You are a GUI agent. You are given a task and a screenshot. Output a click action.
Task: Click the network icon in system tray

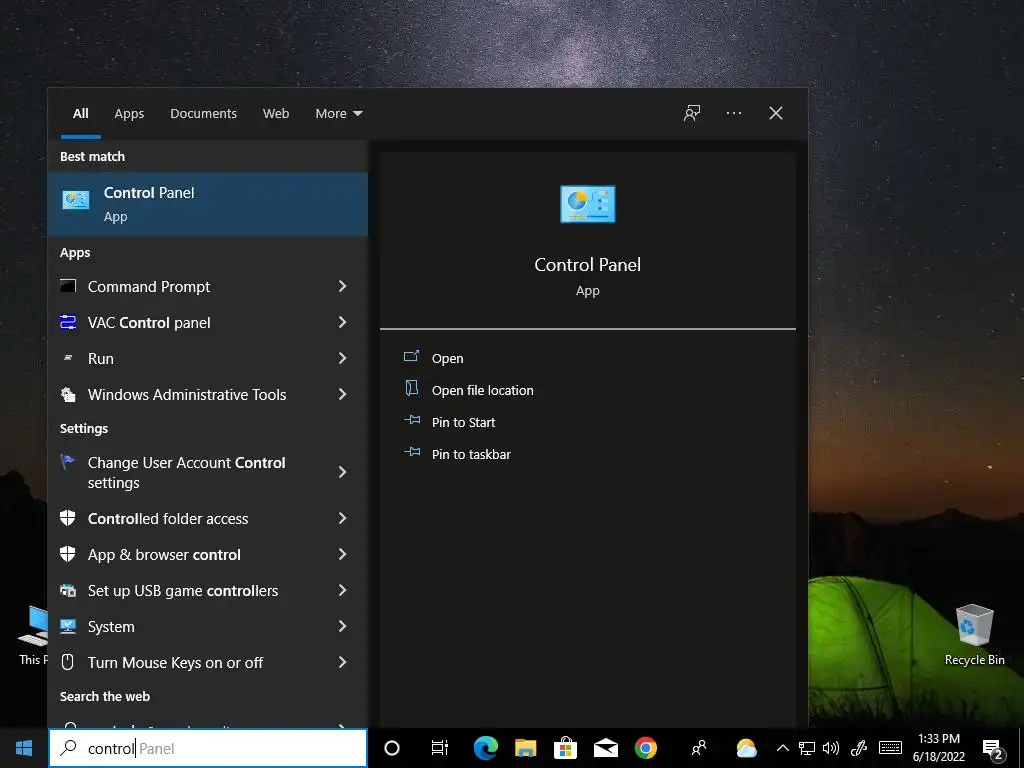tap(807, 748)
